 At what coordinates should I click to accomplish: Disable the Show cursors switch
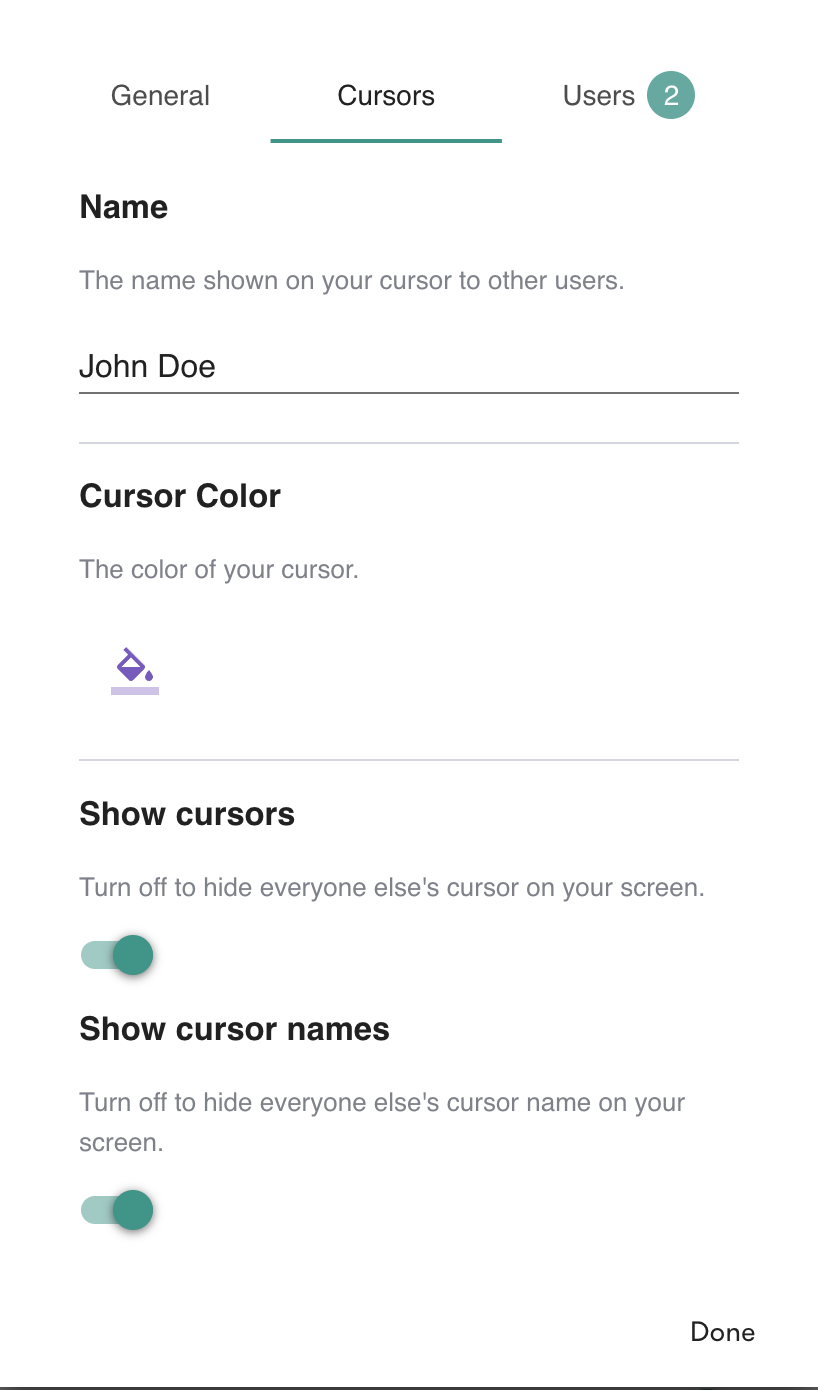(x=118, y=955)
